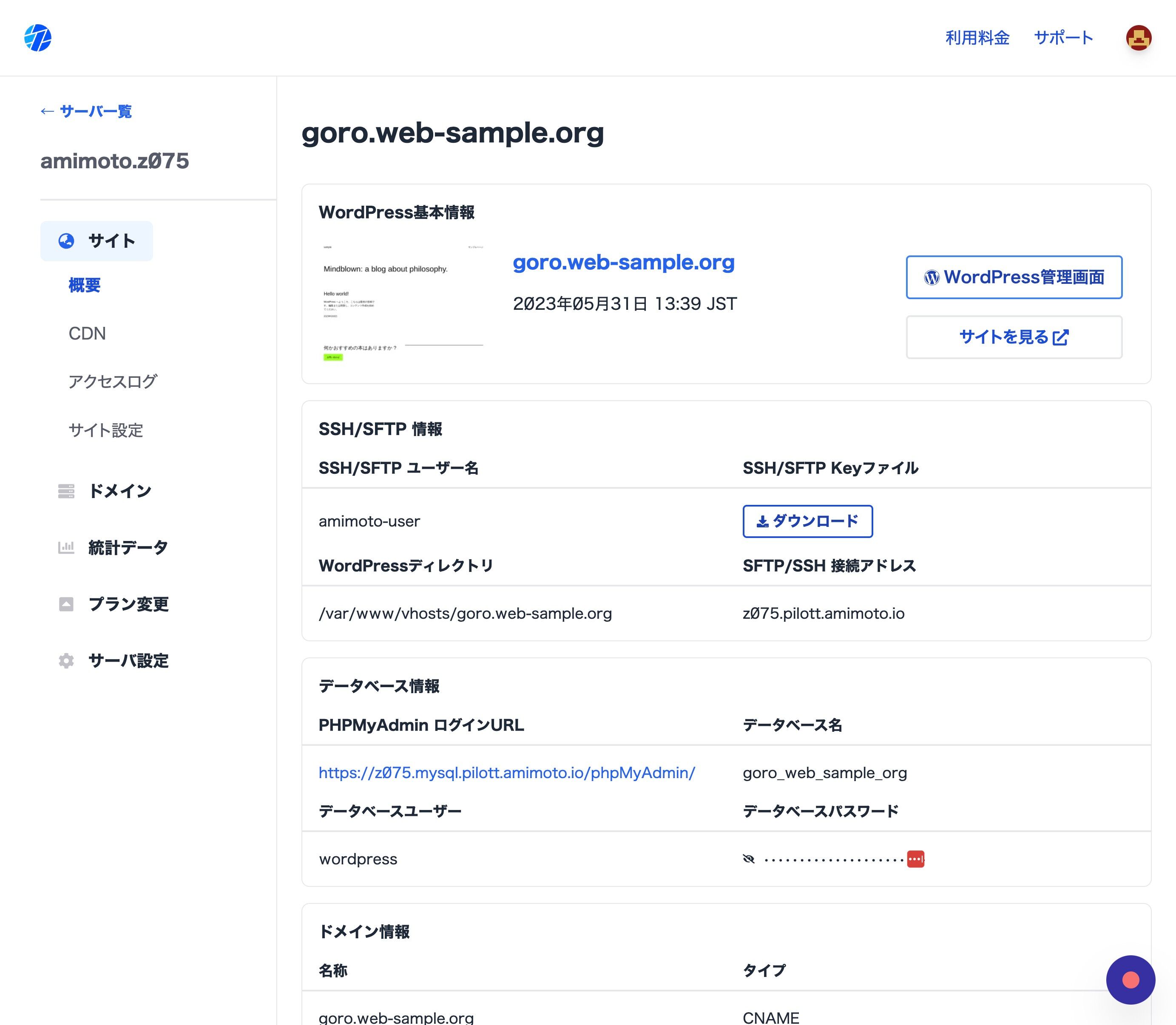1176x1025 pixels.
Task: Click the Amimoto logo icon
Action: 38,38
